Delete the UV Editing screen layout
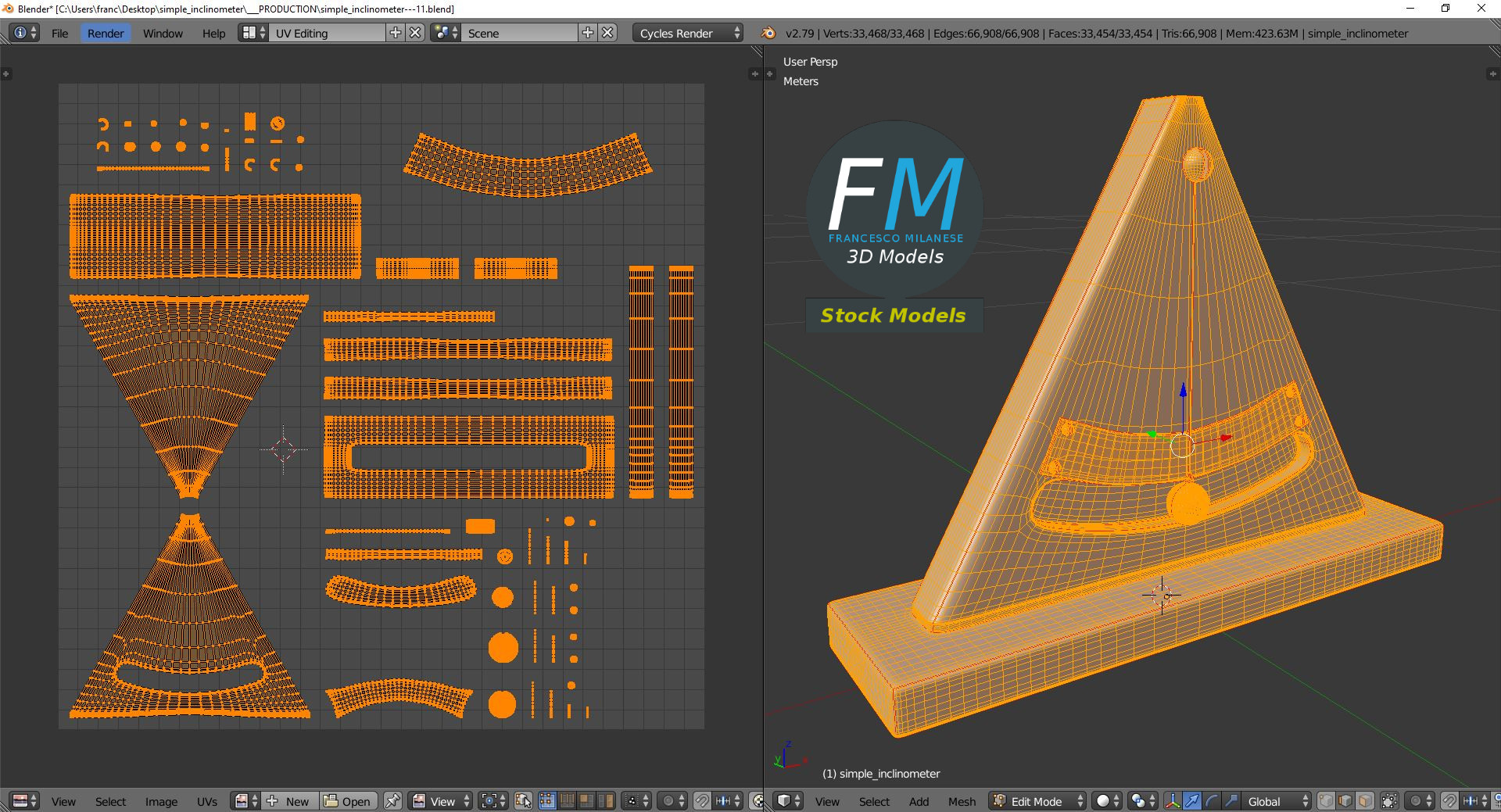Viewport: 1501px width, 812px height. tap(416, 33)
